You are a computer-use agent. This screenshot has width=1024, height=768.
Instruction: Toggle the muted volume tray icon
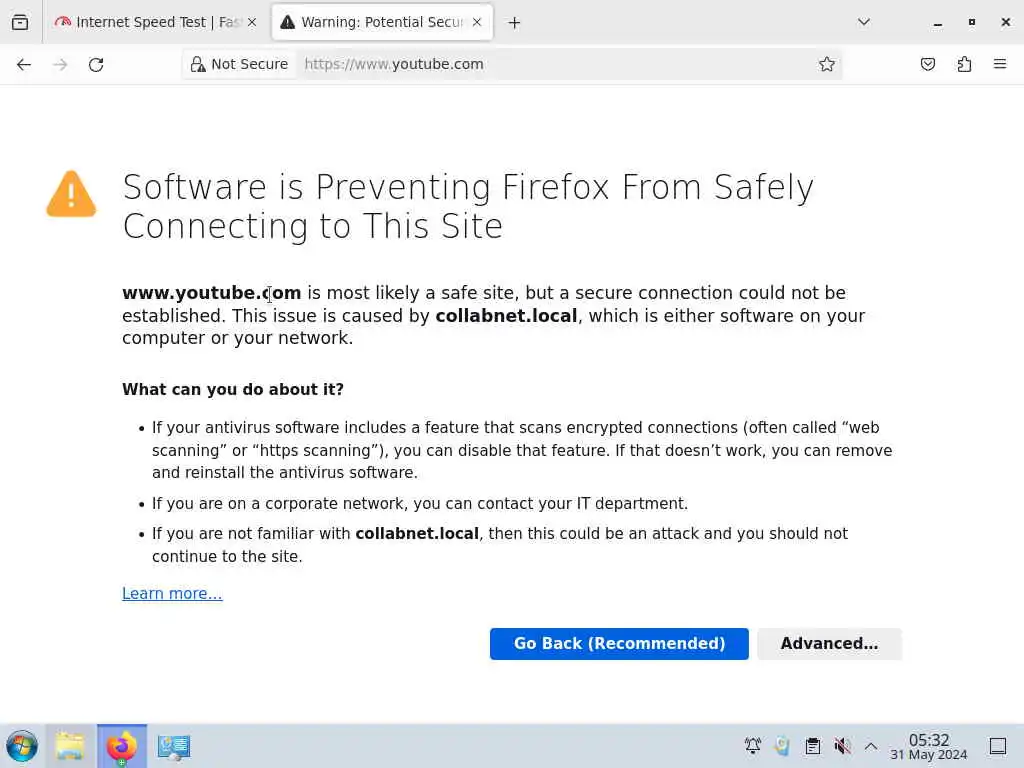(x=842, y=746)
